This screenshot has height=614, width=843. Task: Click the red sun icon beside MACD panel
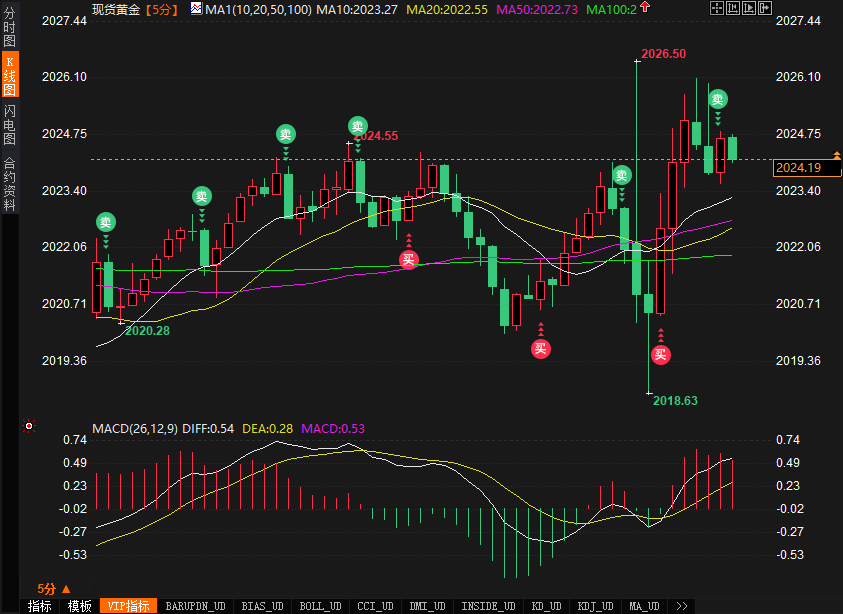coord(29,426)
